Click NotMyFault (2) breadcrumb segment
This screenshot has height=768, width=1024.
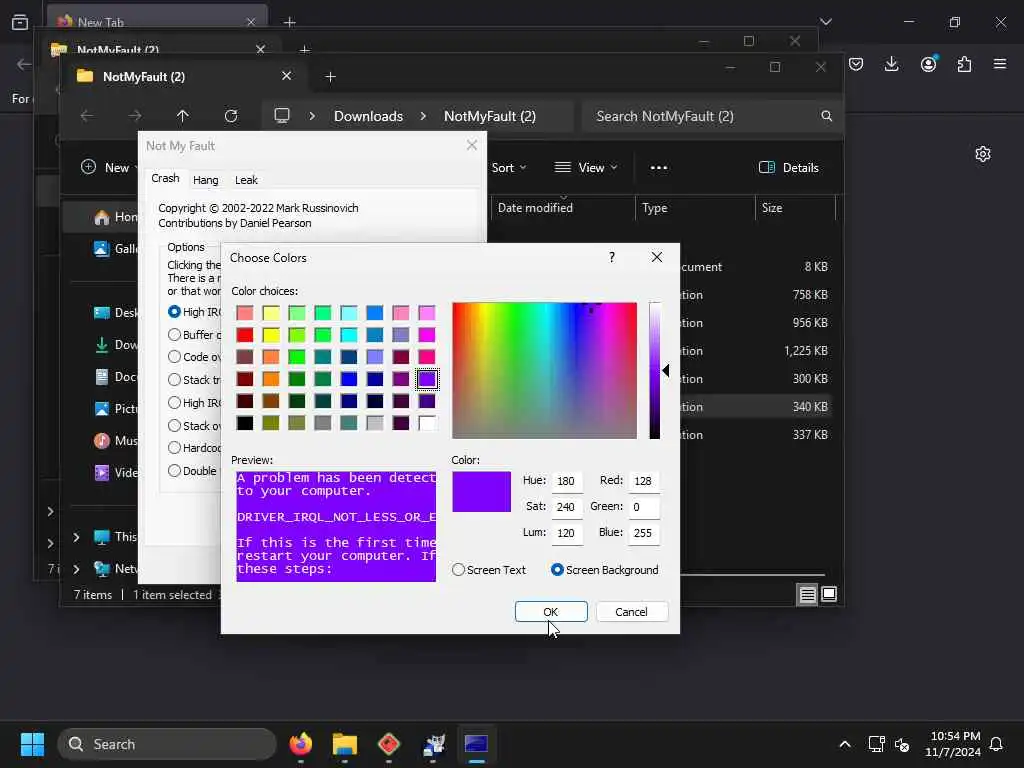pos(490,116)
